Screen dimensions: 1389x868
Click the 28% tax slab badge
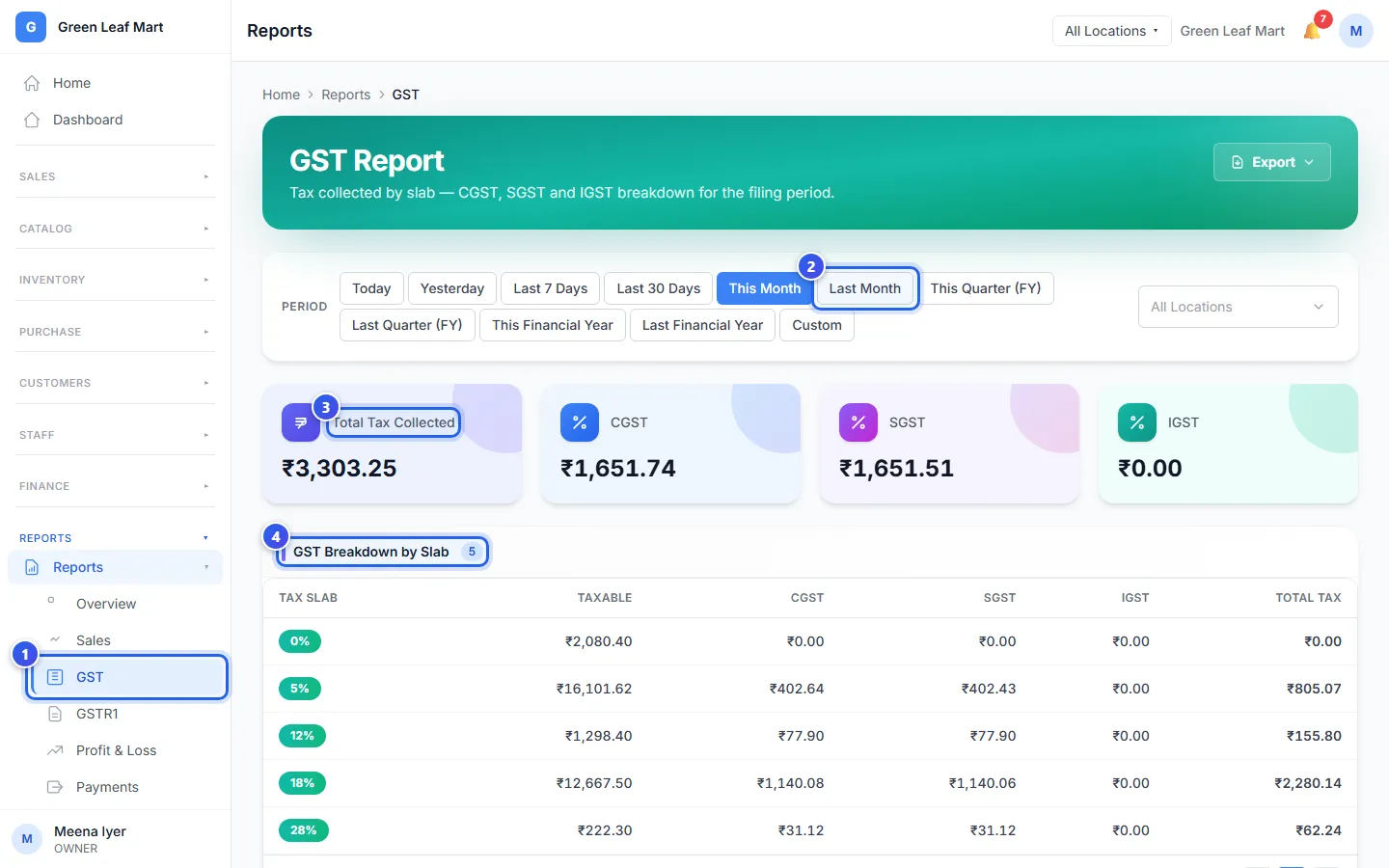(x=304, y=830)
